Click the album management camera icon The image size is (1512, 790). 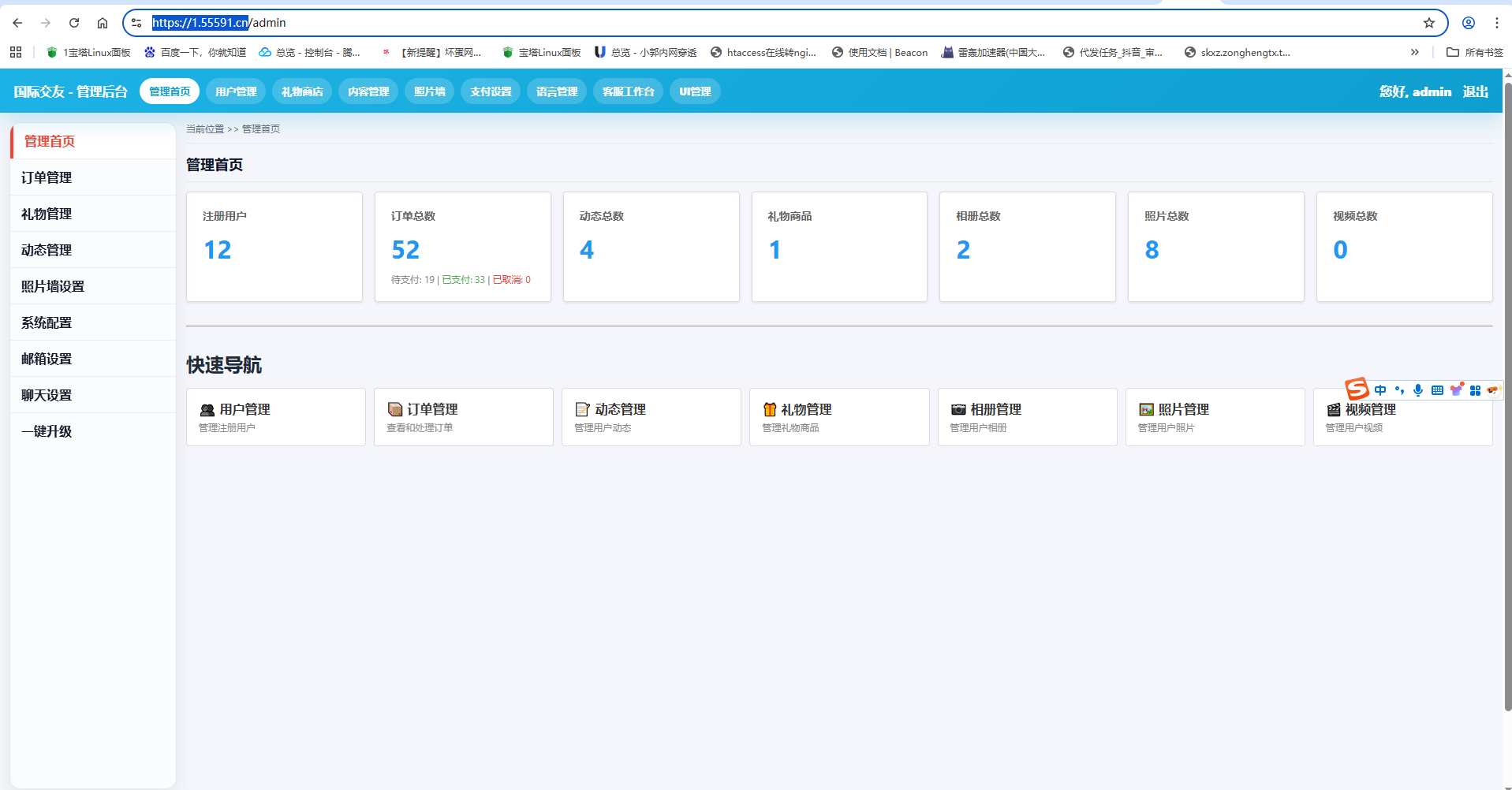[x=958, y=410]
